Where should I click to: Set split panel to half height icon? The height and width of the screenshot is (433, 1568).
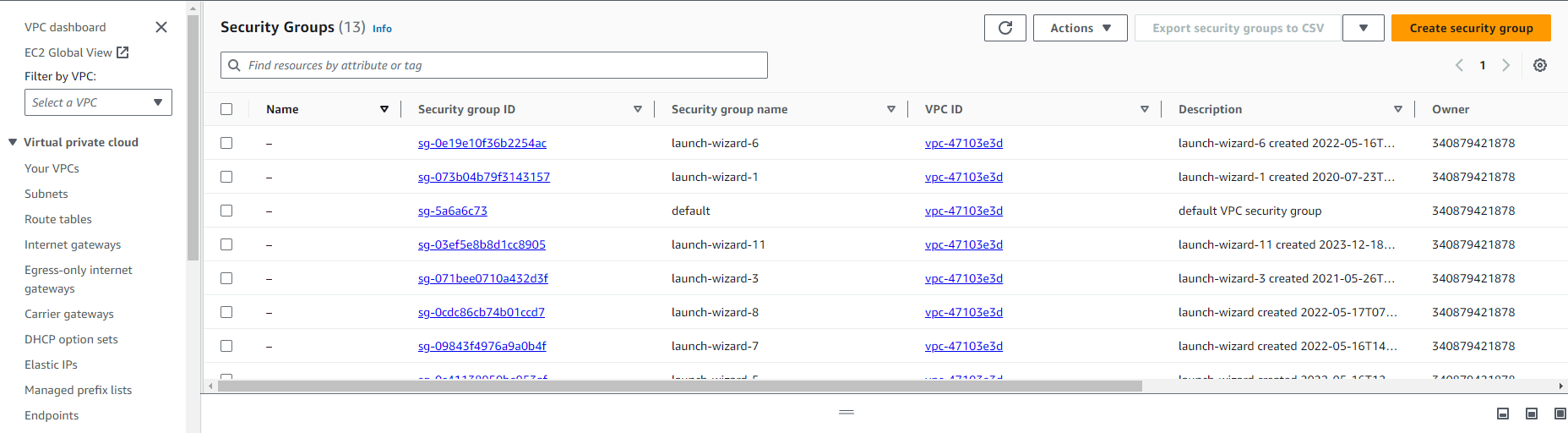coord(1532,414)
